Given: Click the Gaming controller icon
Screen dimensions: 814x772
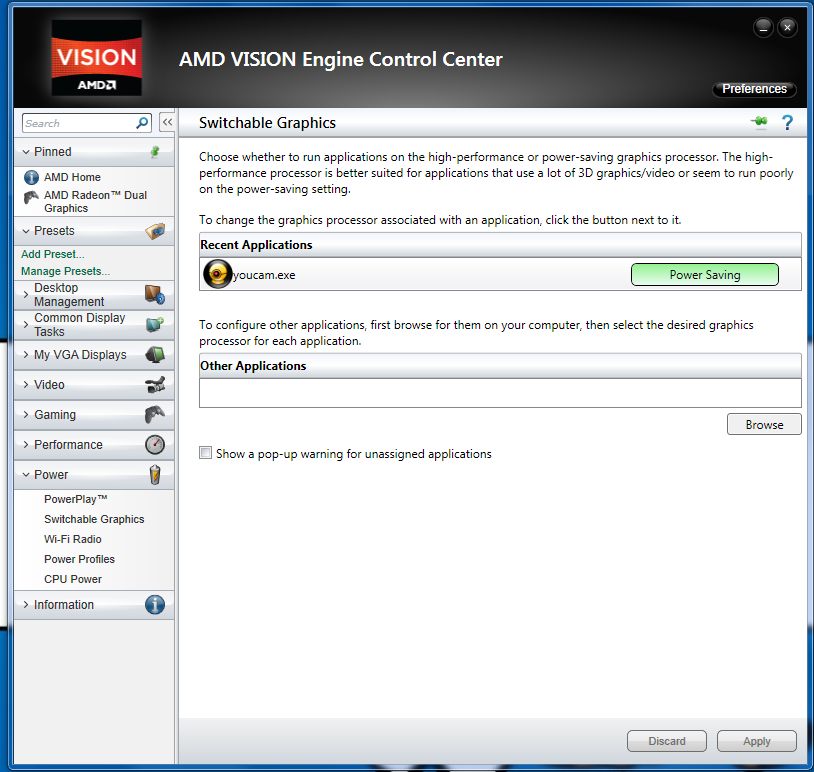Looking at the screenshot, I should click(x=155, y=414).
